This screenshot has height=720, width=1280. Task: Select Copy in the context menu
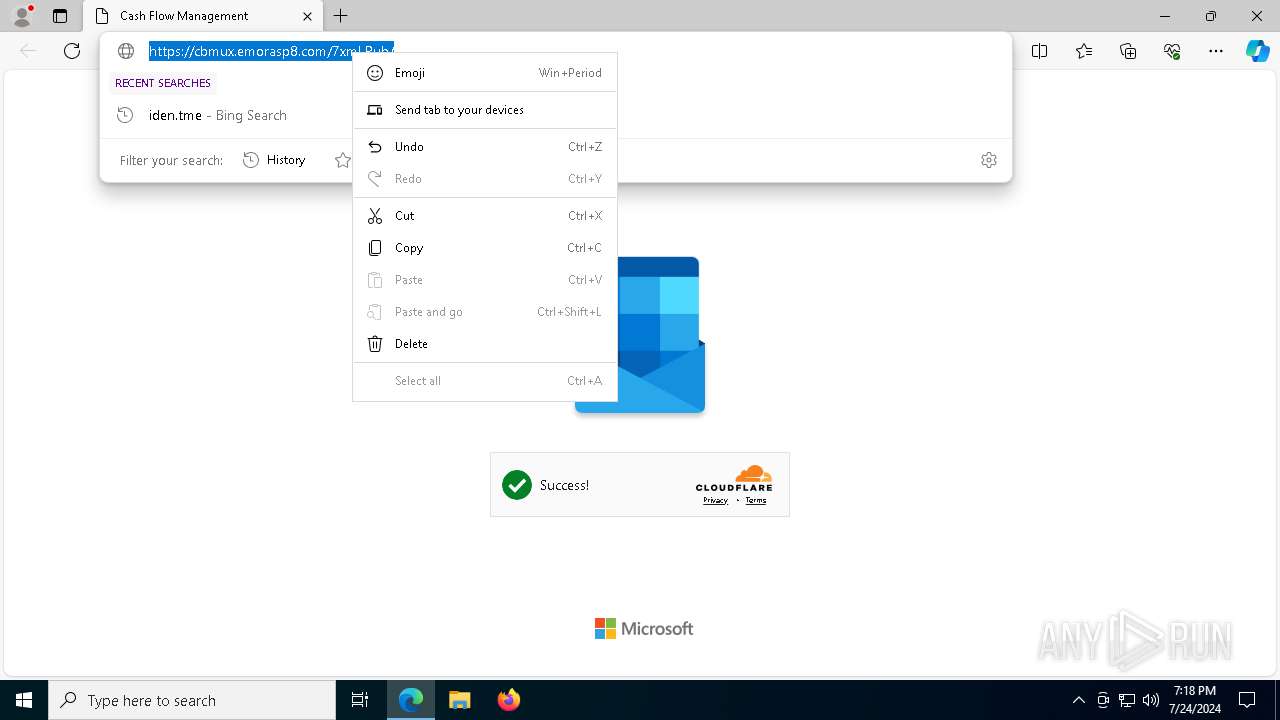click(485, 248)
